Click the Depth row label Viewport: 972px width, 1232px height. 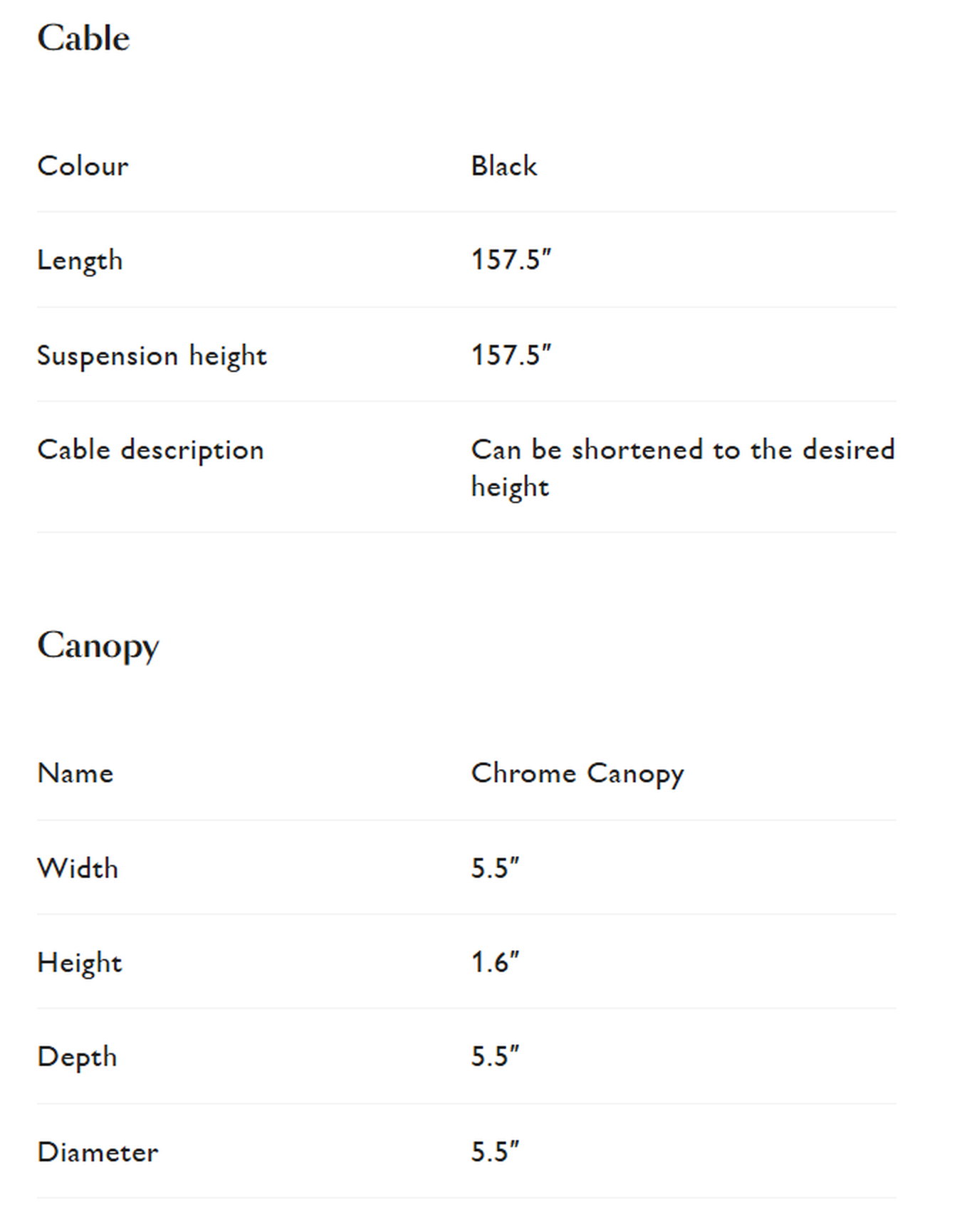tap(77, 1058)
